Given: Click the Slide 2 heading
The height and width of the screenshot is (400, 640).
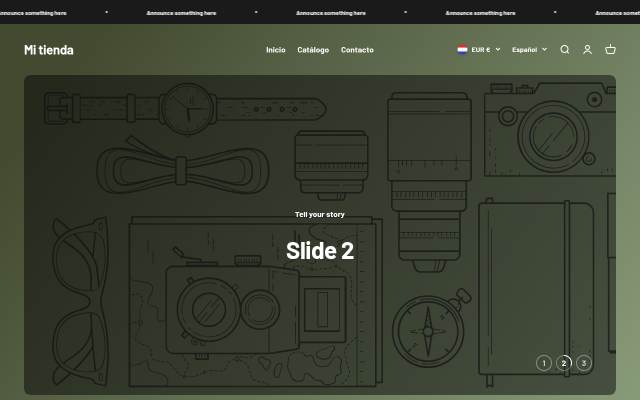Looking at the screenshot, I should 320,250.
